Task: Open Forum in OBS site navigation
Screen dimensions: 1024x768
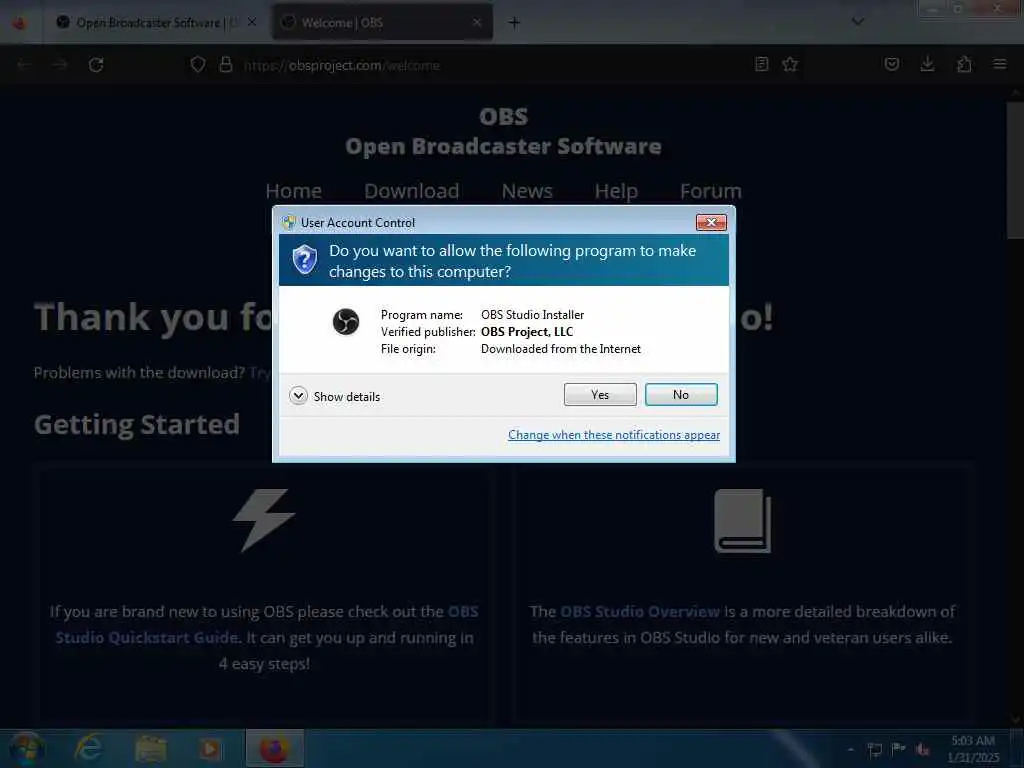Action: pyautogui.click(x=711, y=191)
